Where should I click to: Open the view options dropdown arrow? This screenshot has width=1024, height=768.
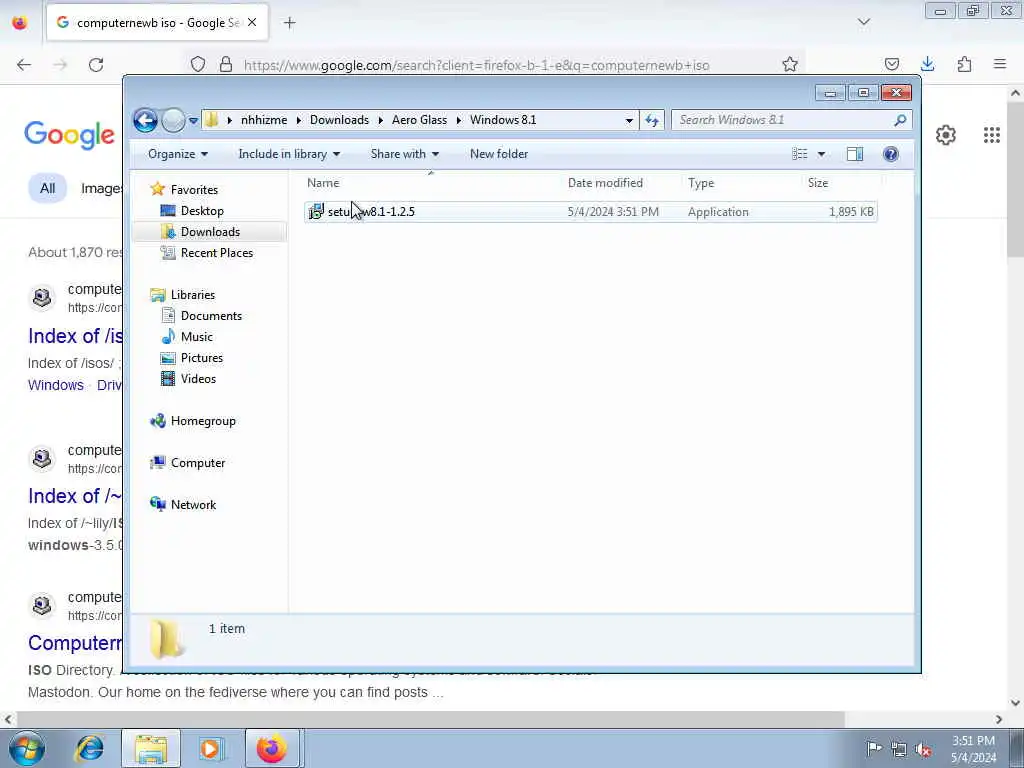coord(822,154)
